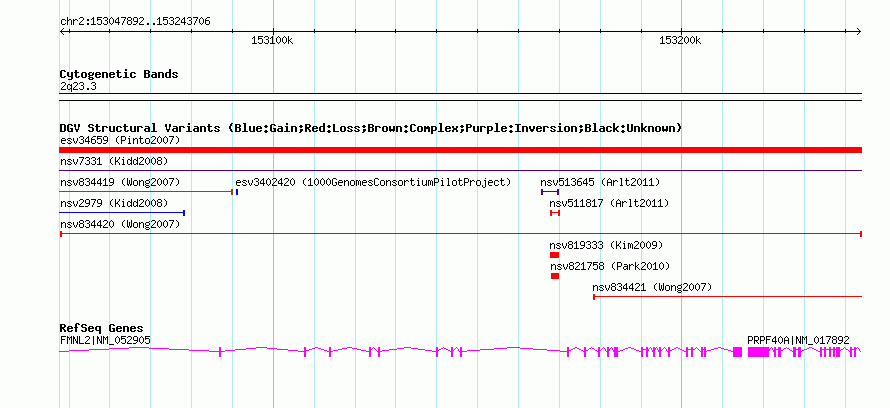Viewport: 890px width, 408px height.
Task: Open the FMNL2|NM_052905 gene label
Action: tap(105, 340)
